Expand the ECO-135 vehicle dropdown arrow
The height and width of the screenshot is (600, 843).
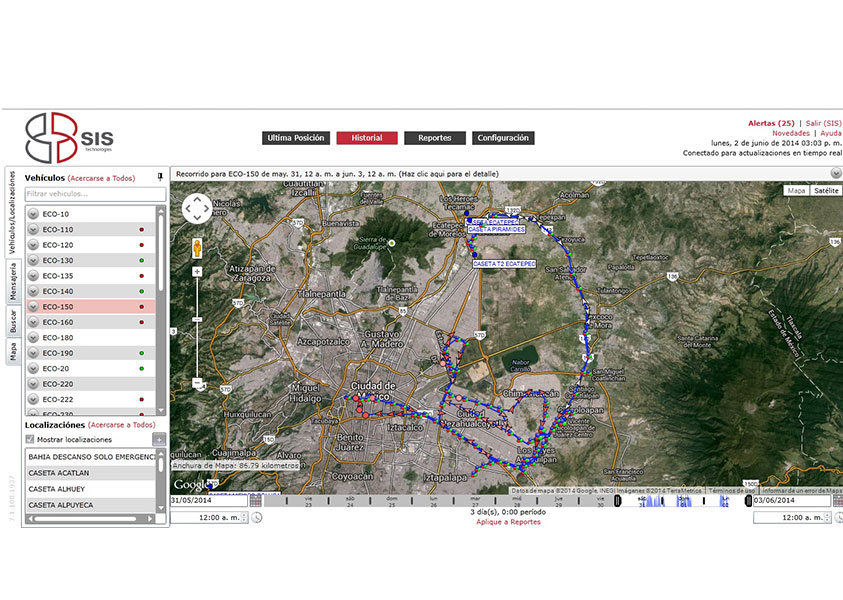[x=33, y=276]
